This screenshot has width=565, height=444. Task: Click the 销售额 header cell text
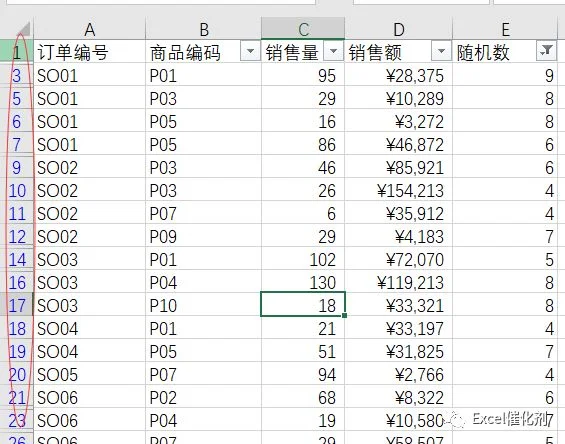[x=375, y=53]
